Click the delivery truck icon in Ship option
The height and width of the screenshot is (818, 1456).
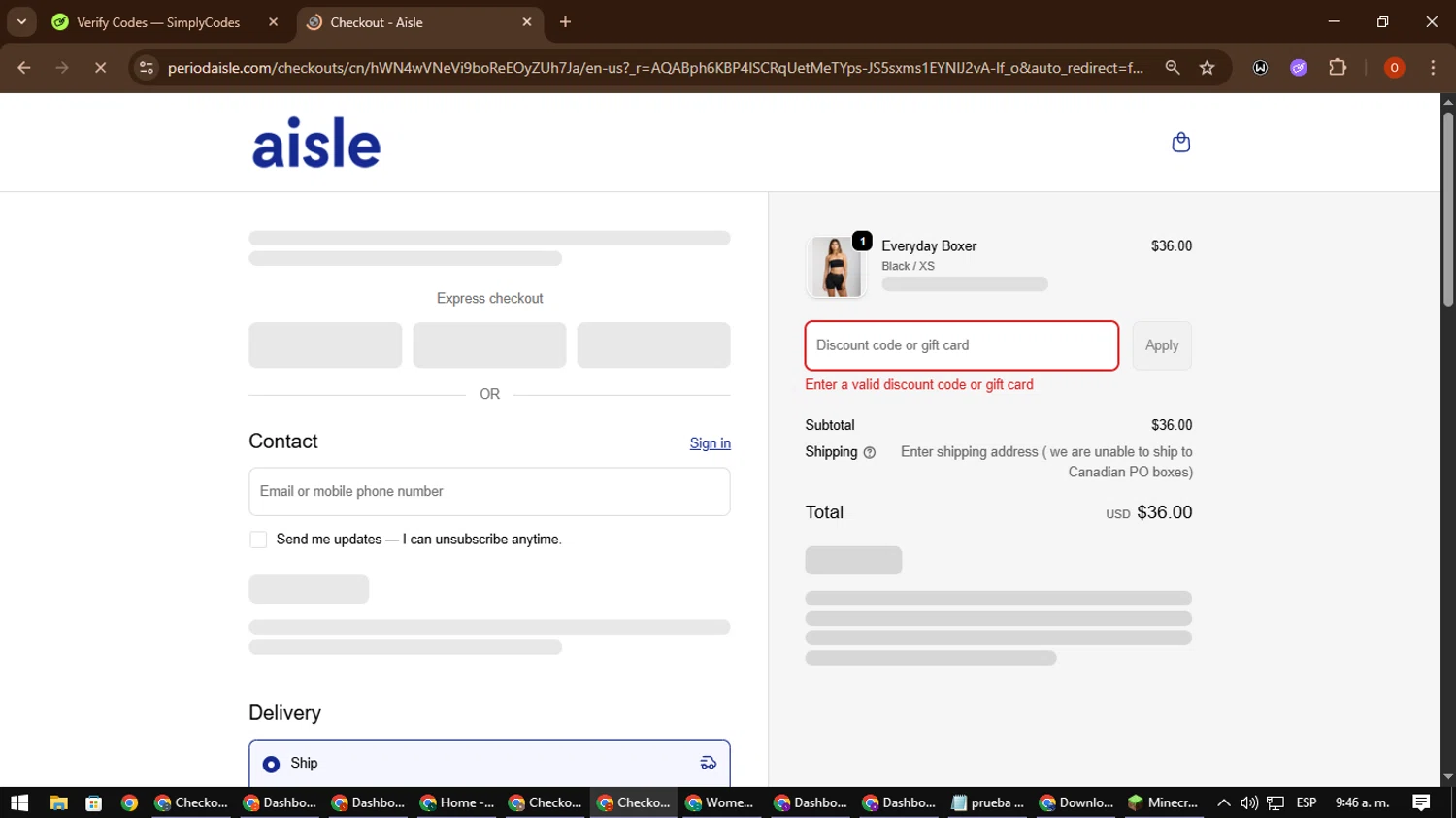click(709, 763)
